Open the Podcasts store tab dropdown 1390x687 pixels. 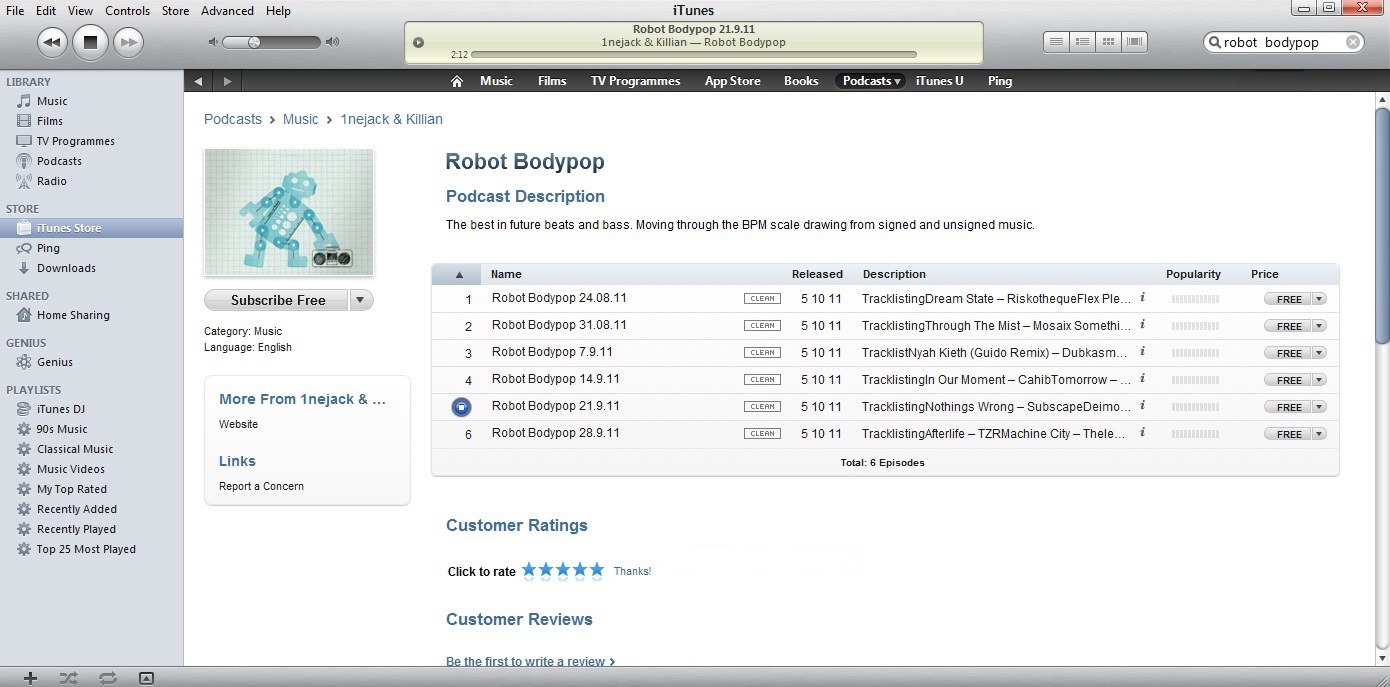point(868,81)
